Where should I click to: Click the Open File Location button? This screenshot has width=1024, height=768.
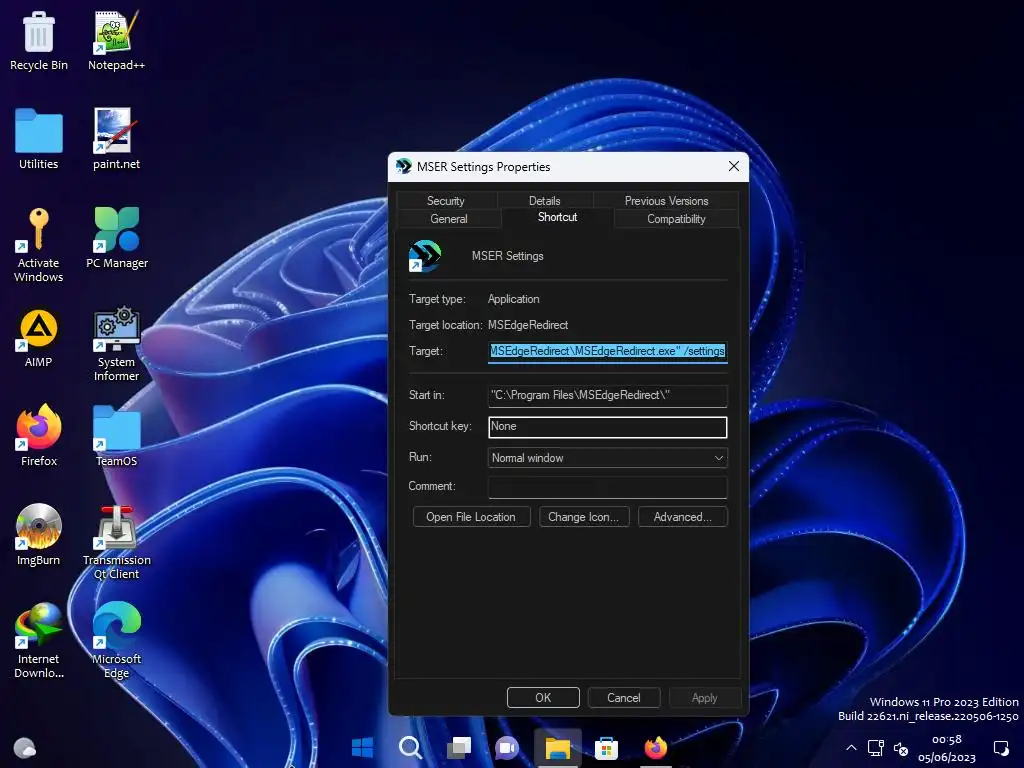click(x=471, y=517)
